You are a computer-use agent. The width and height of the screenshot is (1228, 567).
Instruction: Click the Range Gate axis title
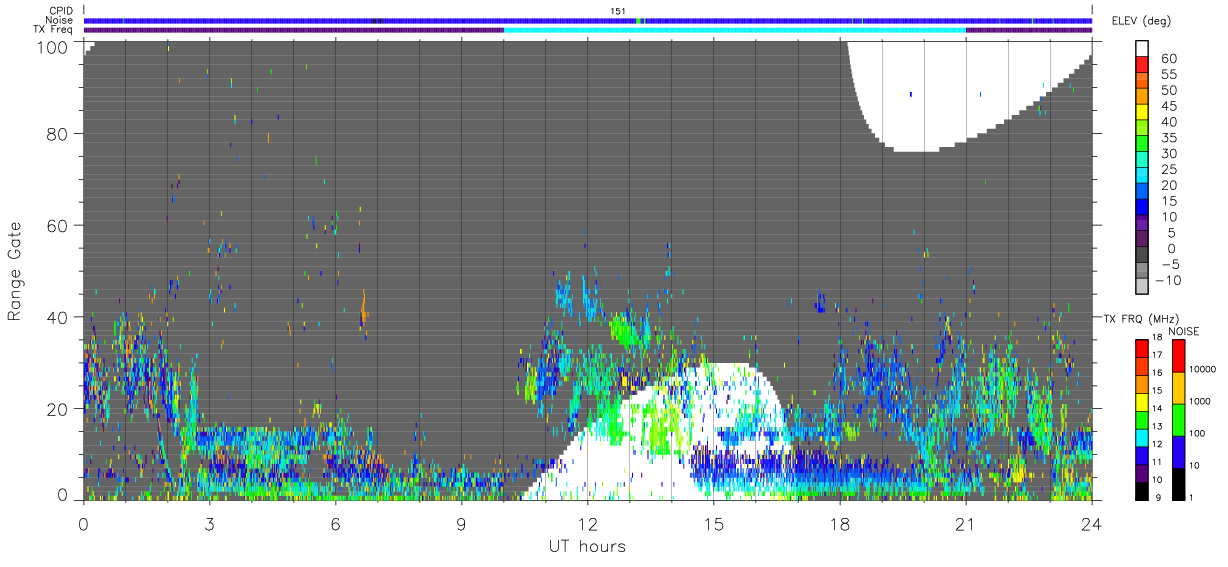point(15,270)
